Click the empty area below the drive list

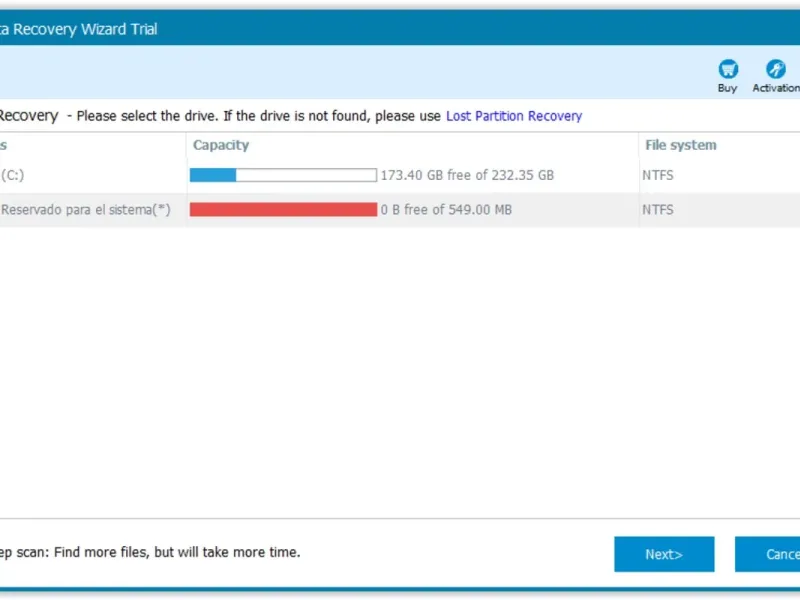(400, 380)
